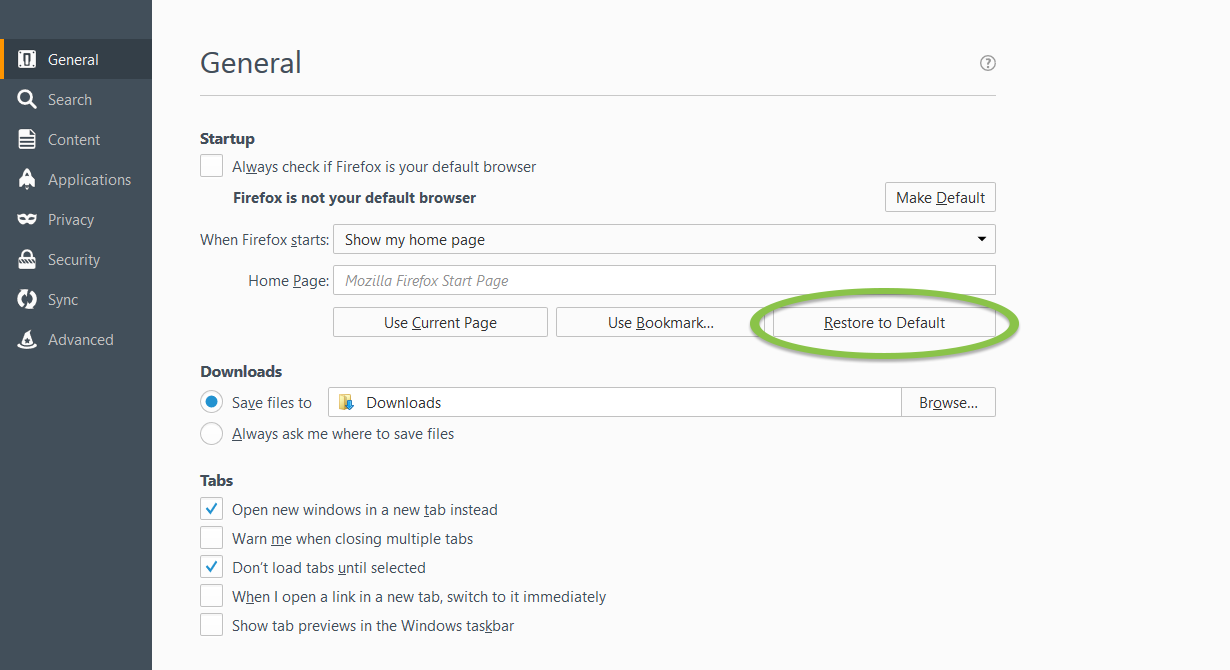The image size is (1230, 670).
Task: Uncheck don't load tabs until selected
Action: tap(211, 567)
